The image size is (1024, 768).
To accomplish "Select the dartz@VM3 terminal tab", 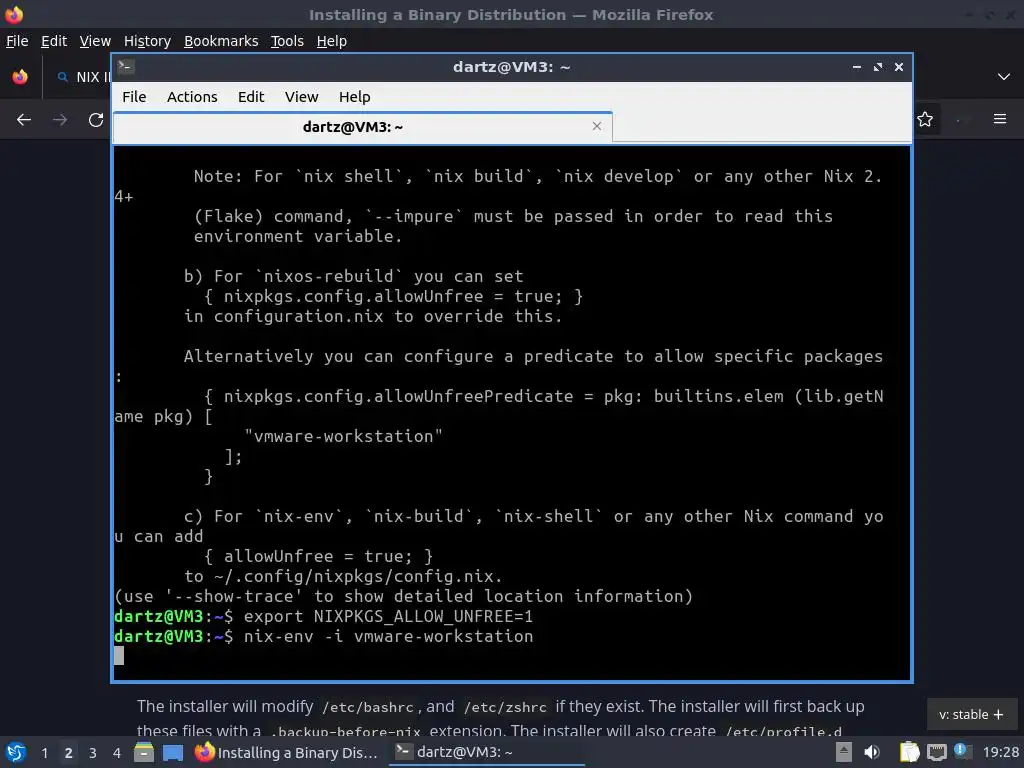I will pyautogui.click(x=362, y=127).
